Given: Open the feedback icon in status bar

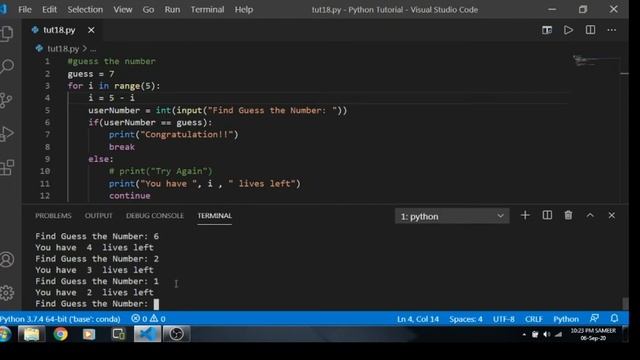Looking at the screenshot, I should (x=594, y=318).
